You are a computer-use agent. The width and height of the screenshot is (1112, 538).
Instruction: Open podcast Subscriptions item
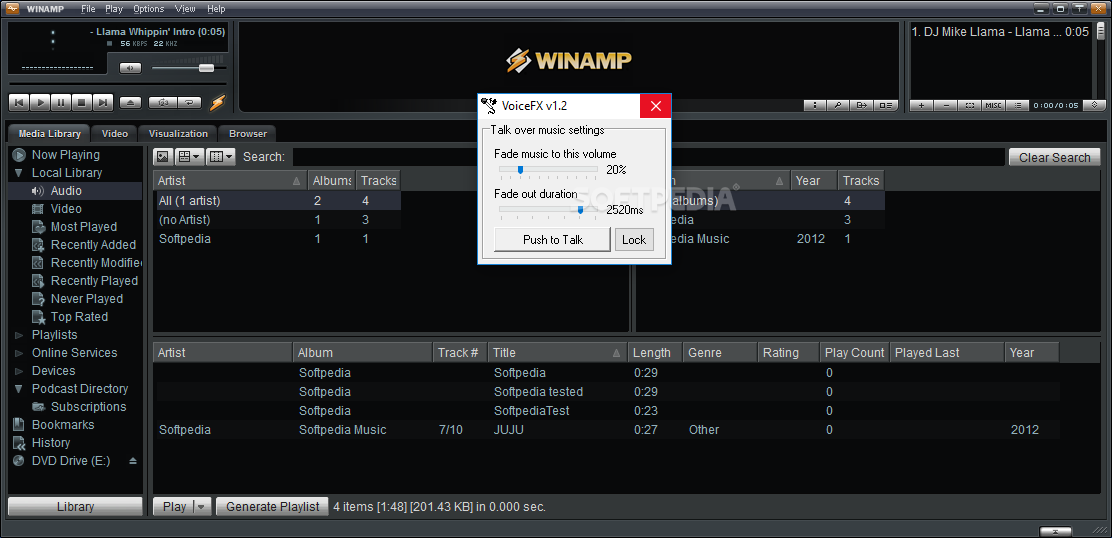coord(88,407)
